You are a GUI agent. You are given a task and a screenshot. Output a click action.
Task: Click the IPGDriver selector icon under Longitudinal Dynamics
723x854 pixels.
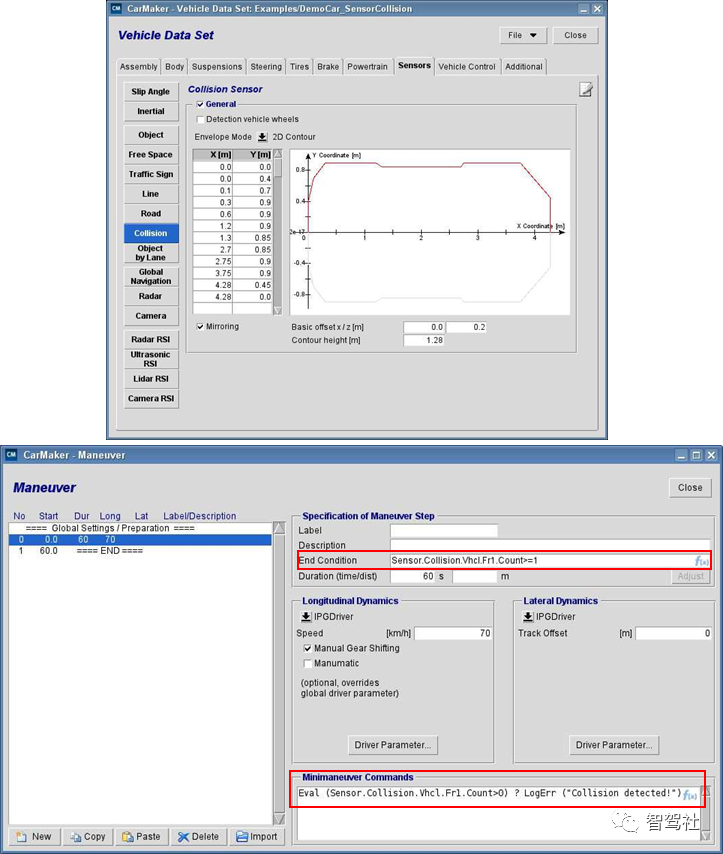306,617
